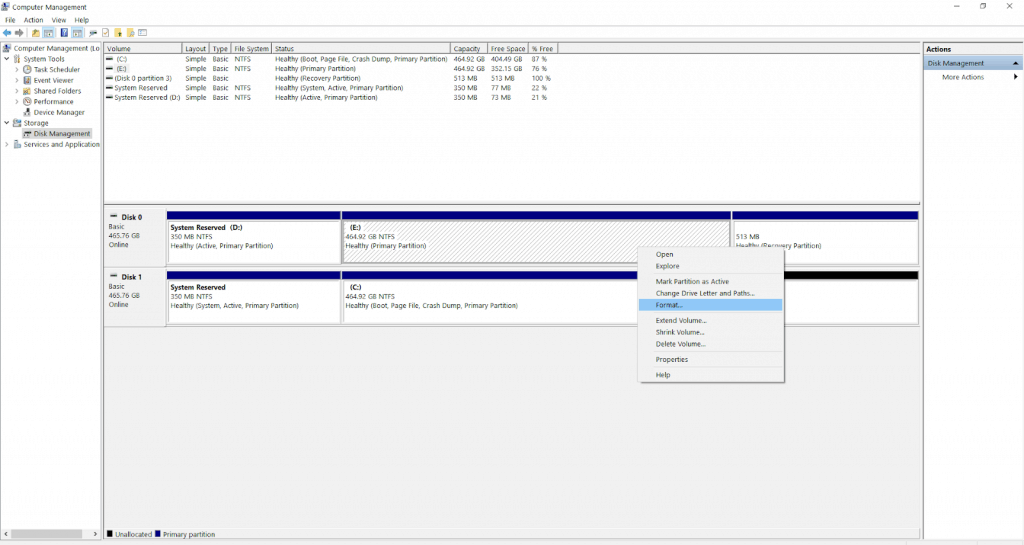Sort by the Capacity column header
1024x545 pixels.
click(x=469, y=49)
